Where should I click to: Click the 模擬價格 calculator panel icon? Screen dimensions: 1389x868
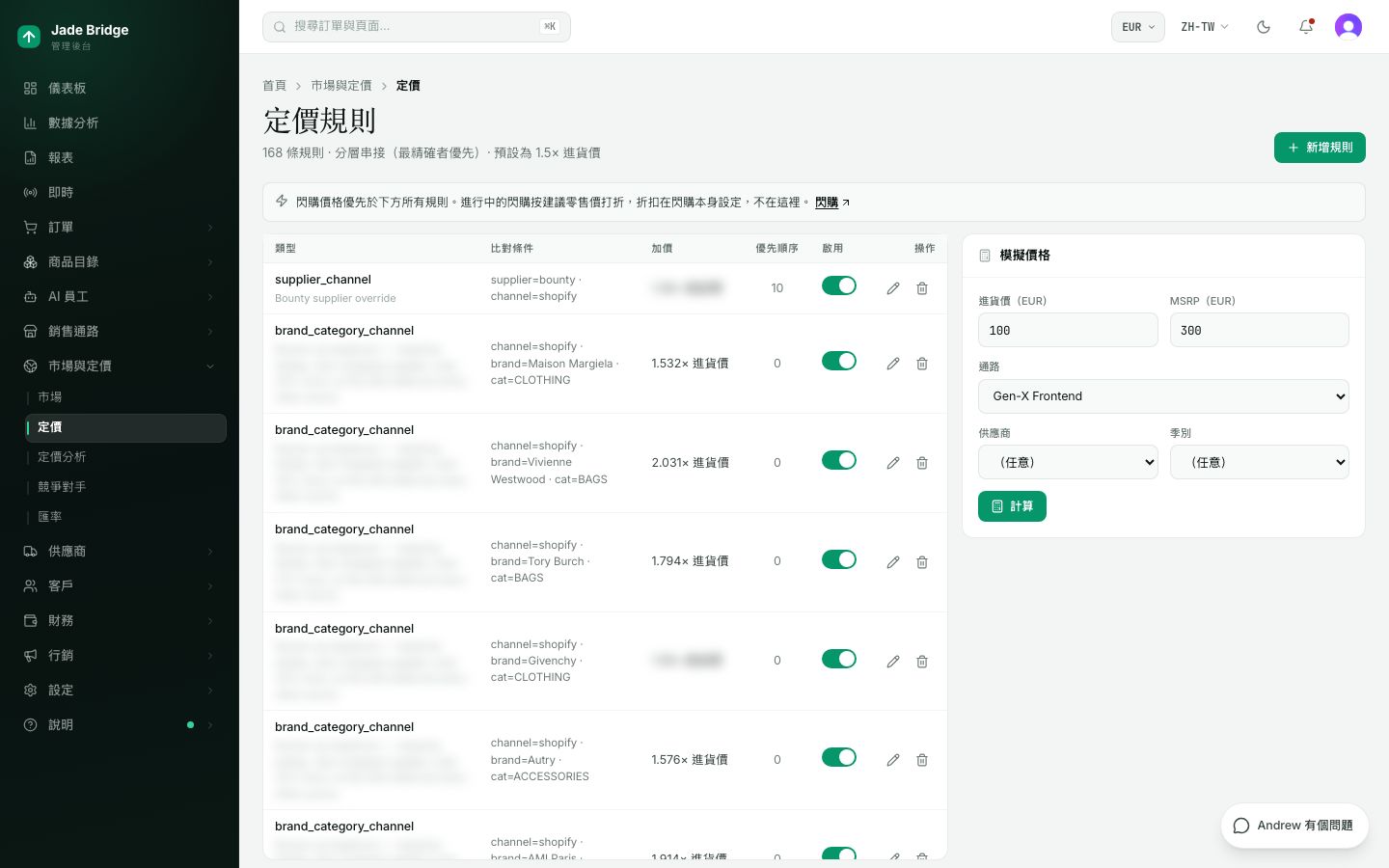[985, 256]
